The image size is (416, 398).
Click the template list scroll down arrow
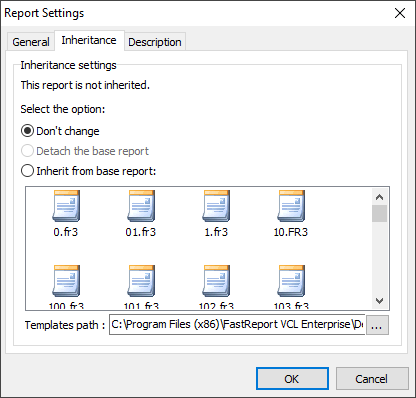pyautogui.click(x=379, y=301)
